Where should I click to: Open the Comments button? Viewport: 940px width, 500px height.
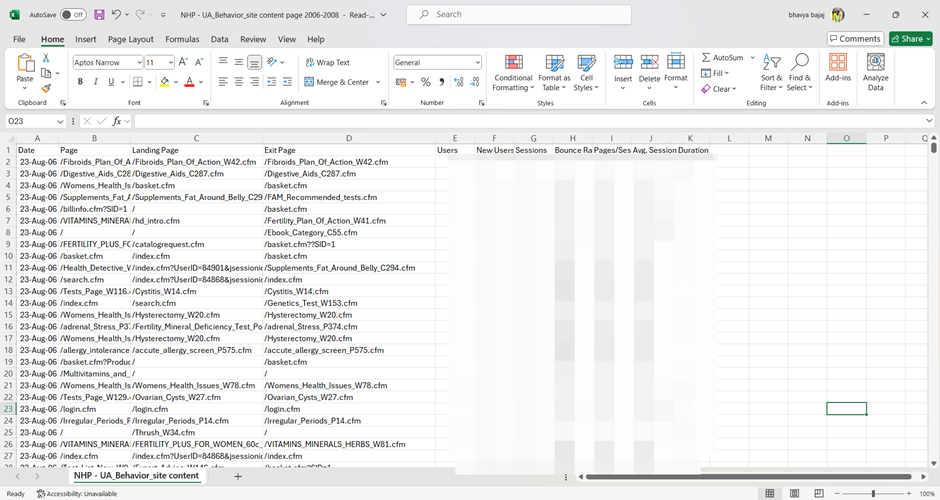point(854,39)
